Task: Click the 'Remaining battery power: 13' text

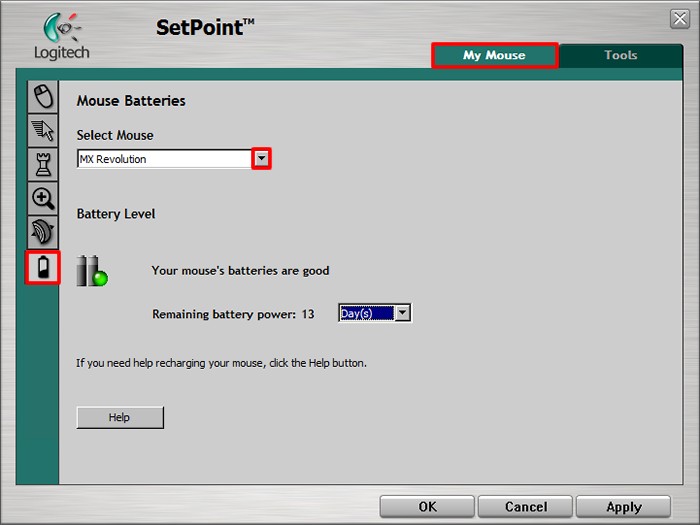Action: tap(233, 314)
